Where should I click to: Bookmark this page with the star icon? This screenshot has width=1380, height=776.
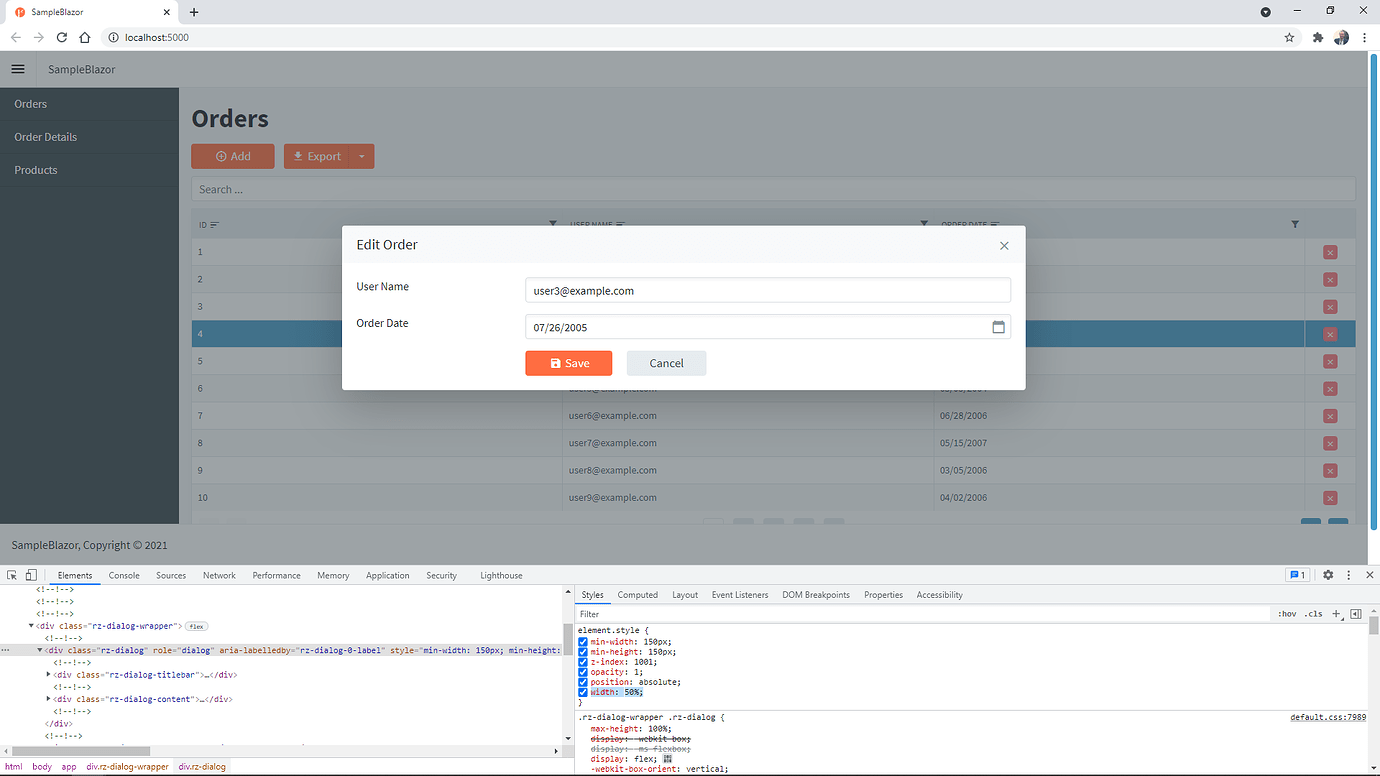1289,37
